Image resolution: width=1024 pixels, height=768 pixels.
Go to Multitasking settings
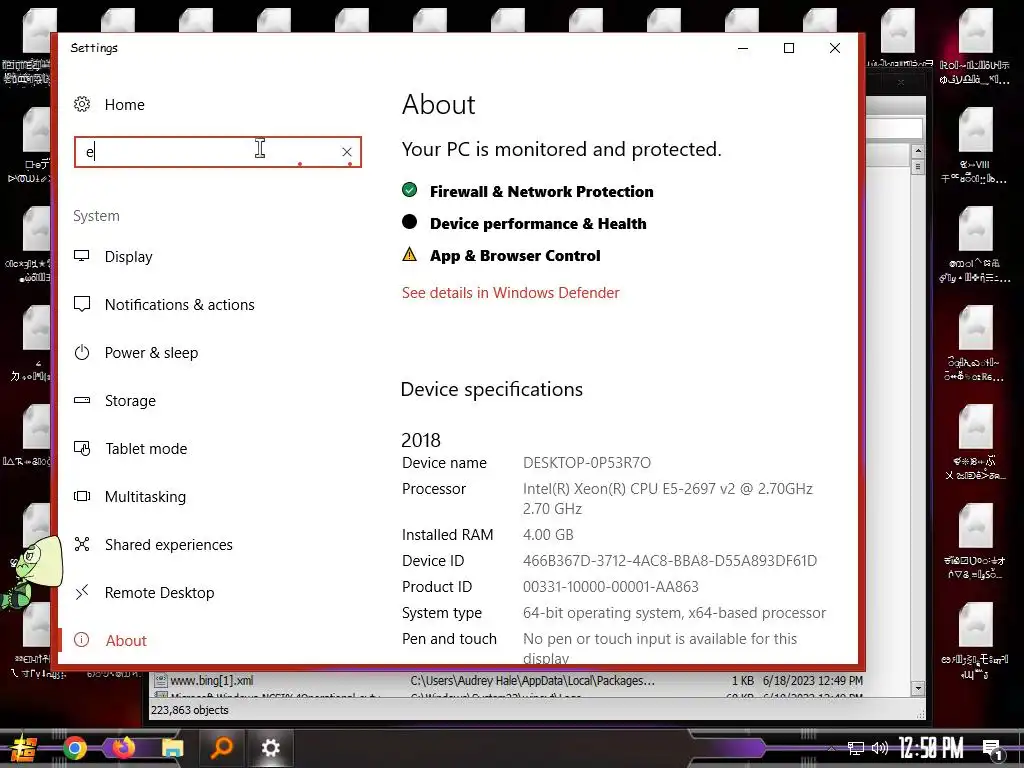click(146, 497)
